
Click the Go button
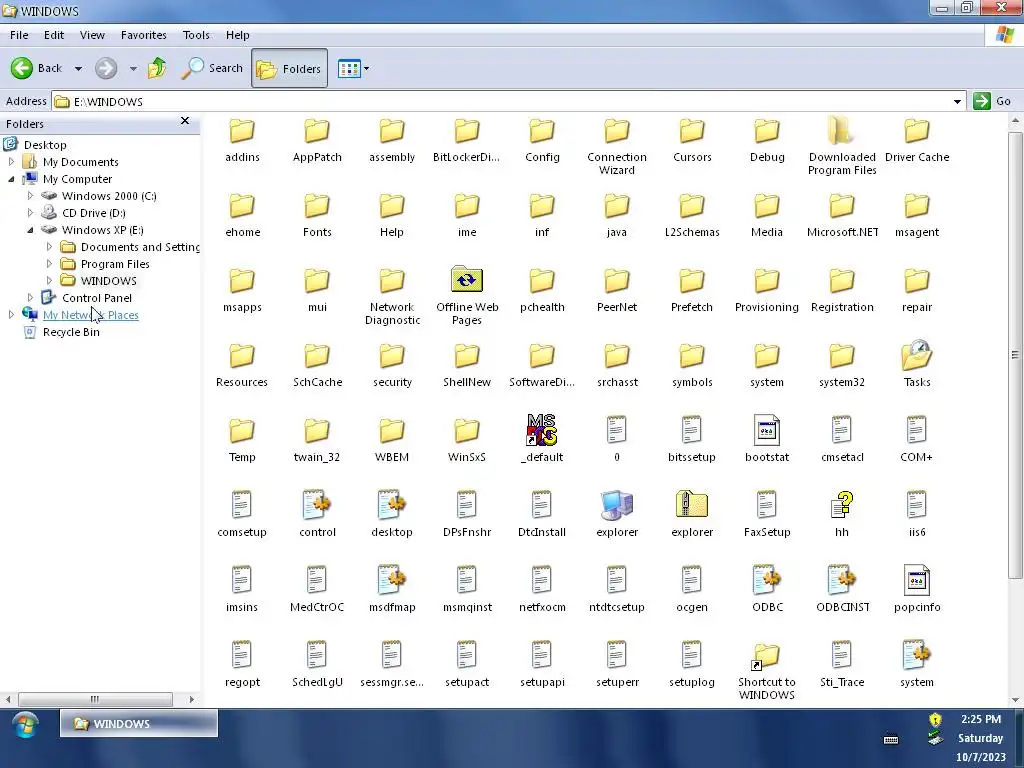(992, 101)
